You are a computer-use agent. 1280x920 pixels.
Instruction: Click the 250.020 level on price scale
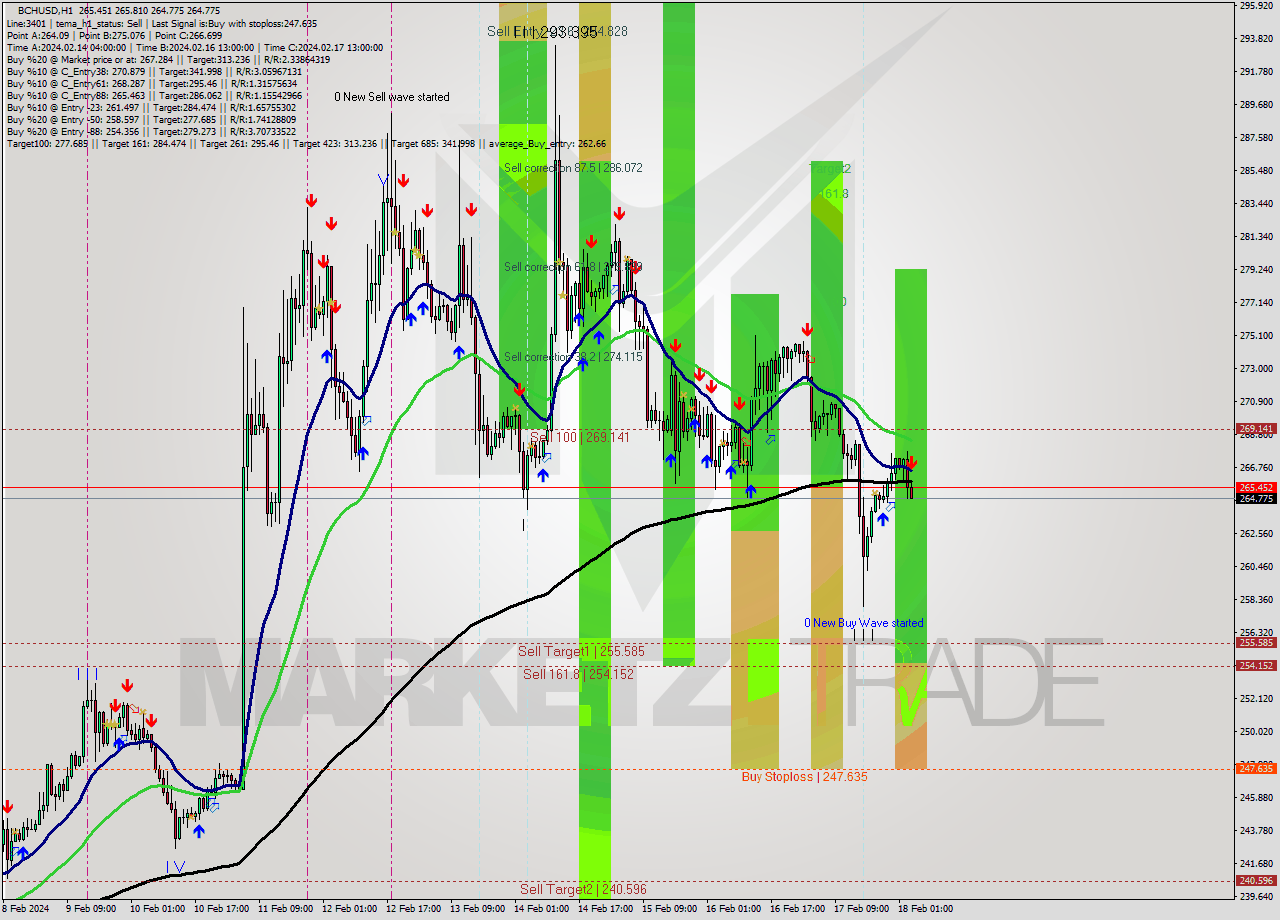click(x=1256, y=731)
